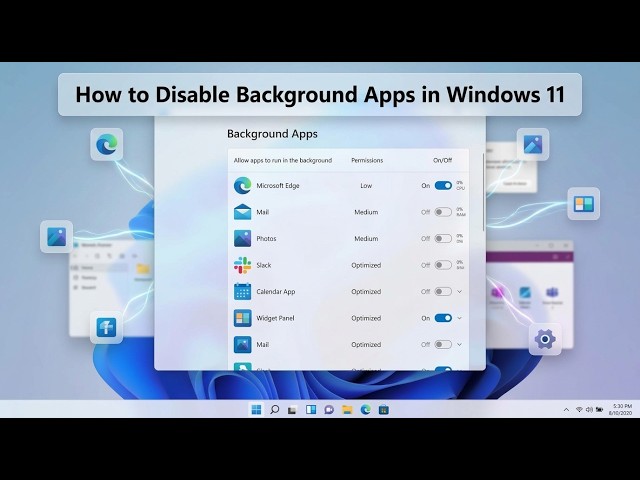Click the clock and date on the taskbar

(x=621, y=409)
